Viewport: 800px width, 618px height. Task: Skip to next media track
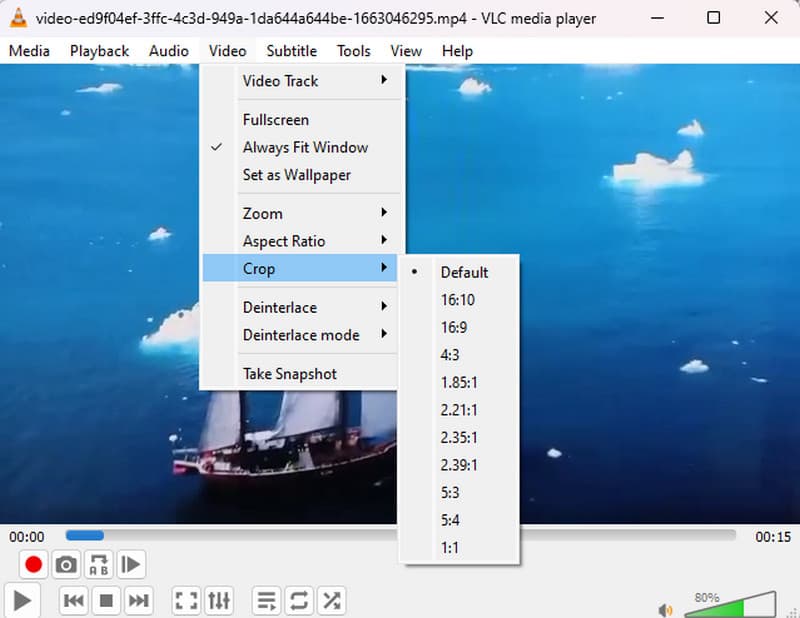(139, 601)
